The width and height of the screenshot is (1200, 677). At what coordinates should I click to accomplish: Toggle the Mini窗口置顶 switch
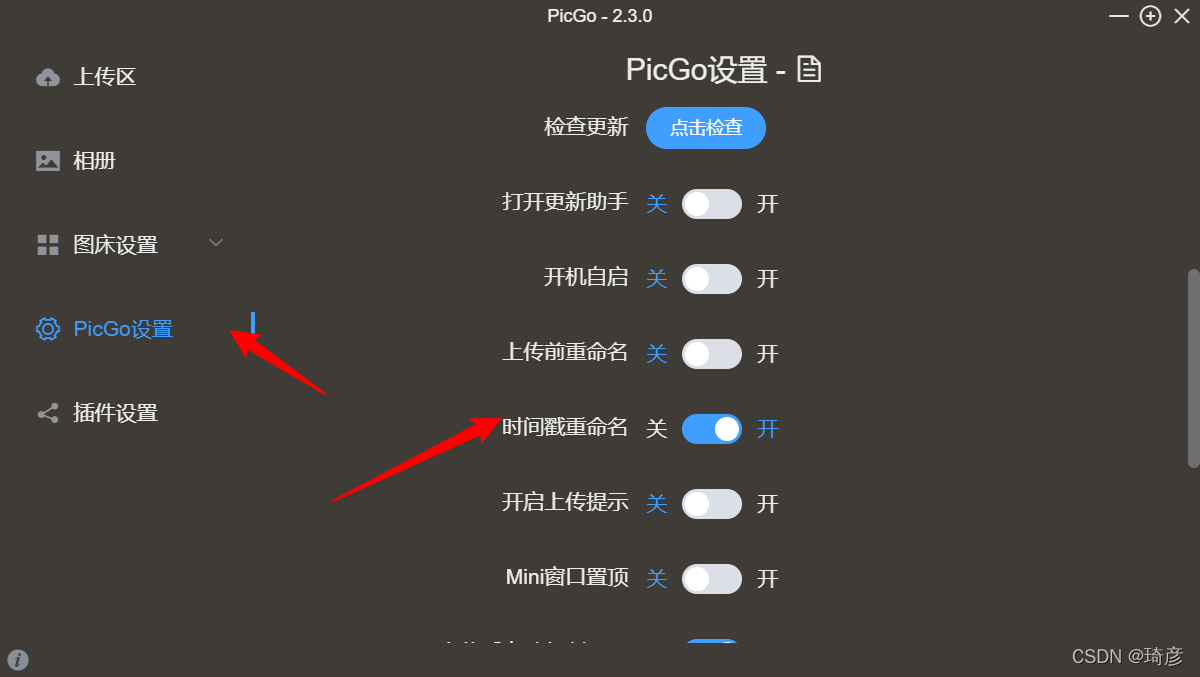click(712, 579)
